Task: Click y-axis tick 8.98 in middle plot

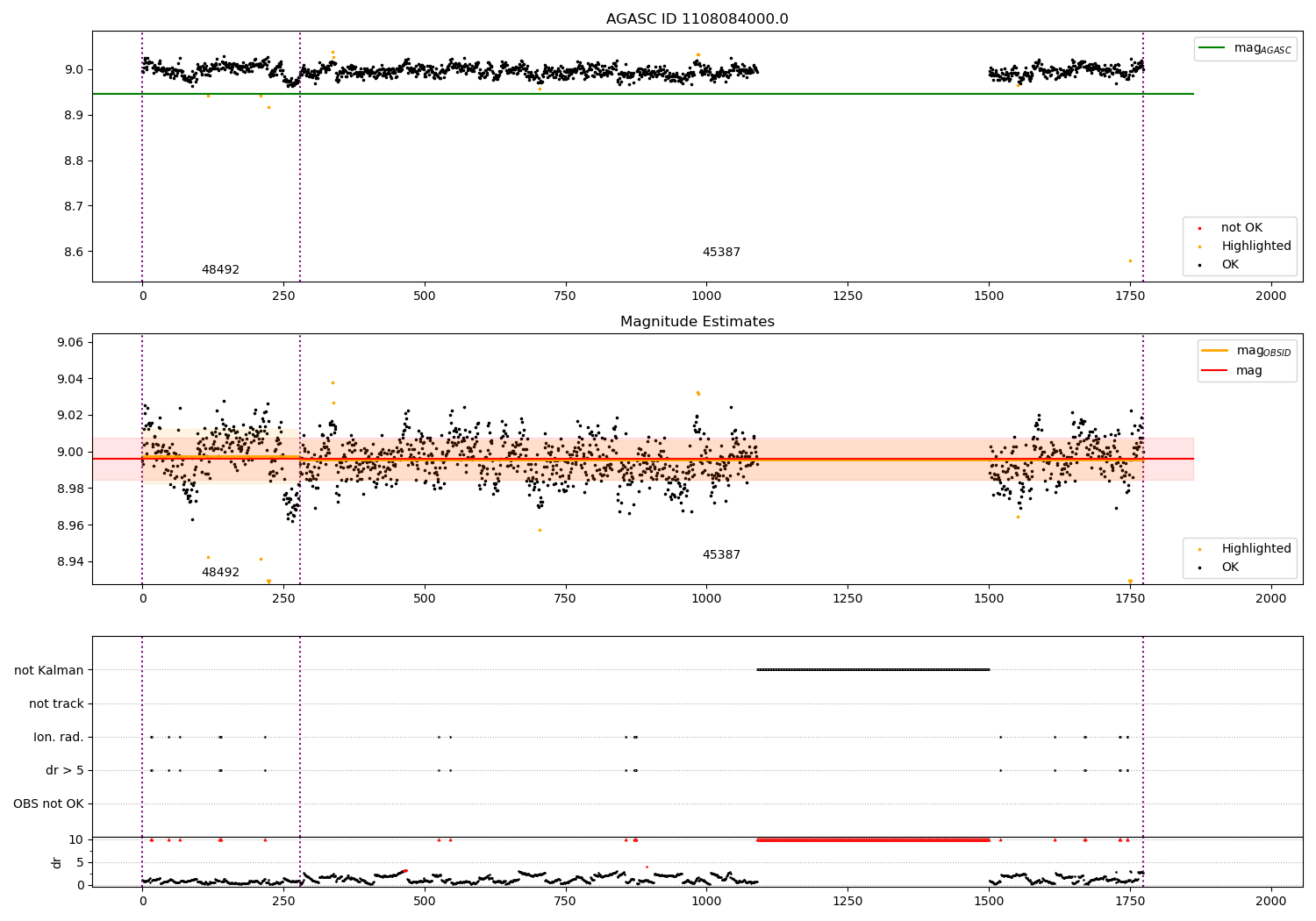Action: [x=70, y=489]
